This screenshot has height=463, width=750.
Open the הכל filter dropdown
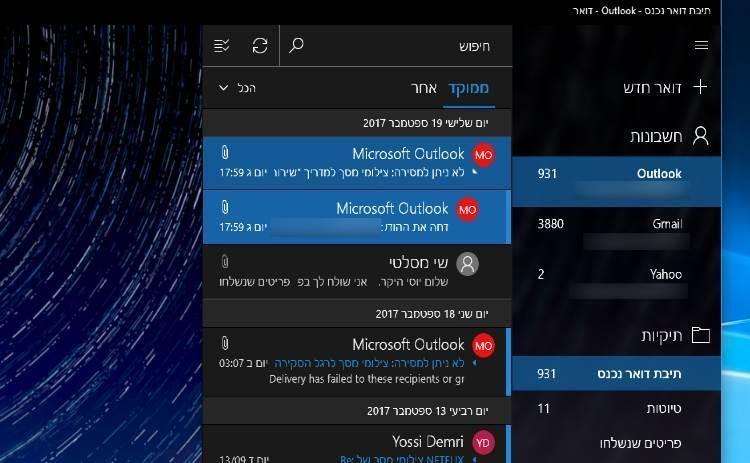point(237,88)
